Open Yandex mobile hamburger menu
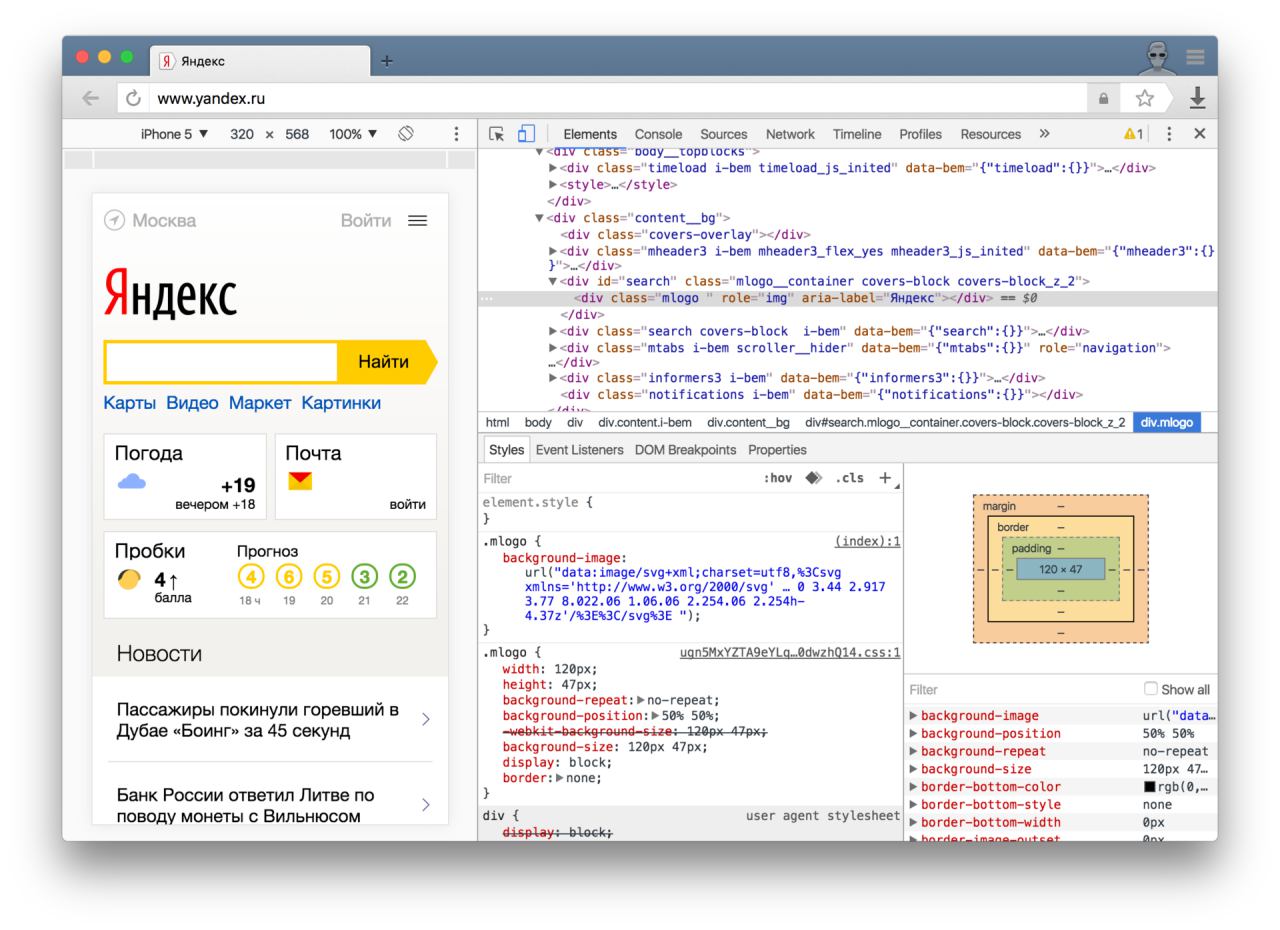1280x930 pixels. coord(417,221)
